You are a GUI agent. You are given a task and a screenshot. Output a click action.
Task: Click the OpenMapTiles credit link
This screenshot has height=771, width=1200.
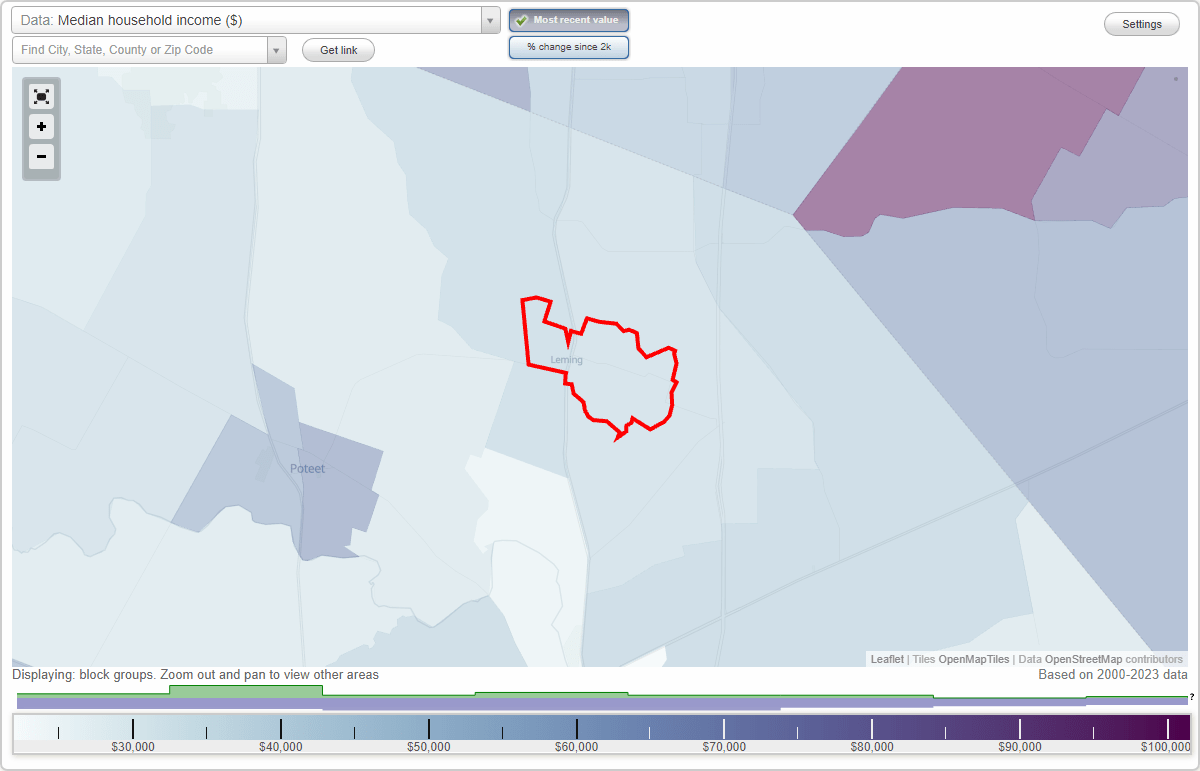click(x=972, y=659)
